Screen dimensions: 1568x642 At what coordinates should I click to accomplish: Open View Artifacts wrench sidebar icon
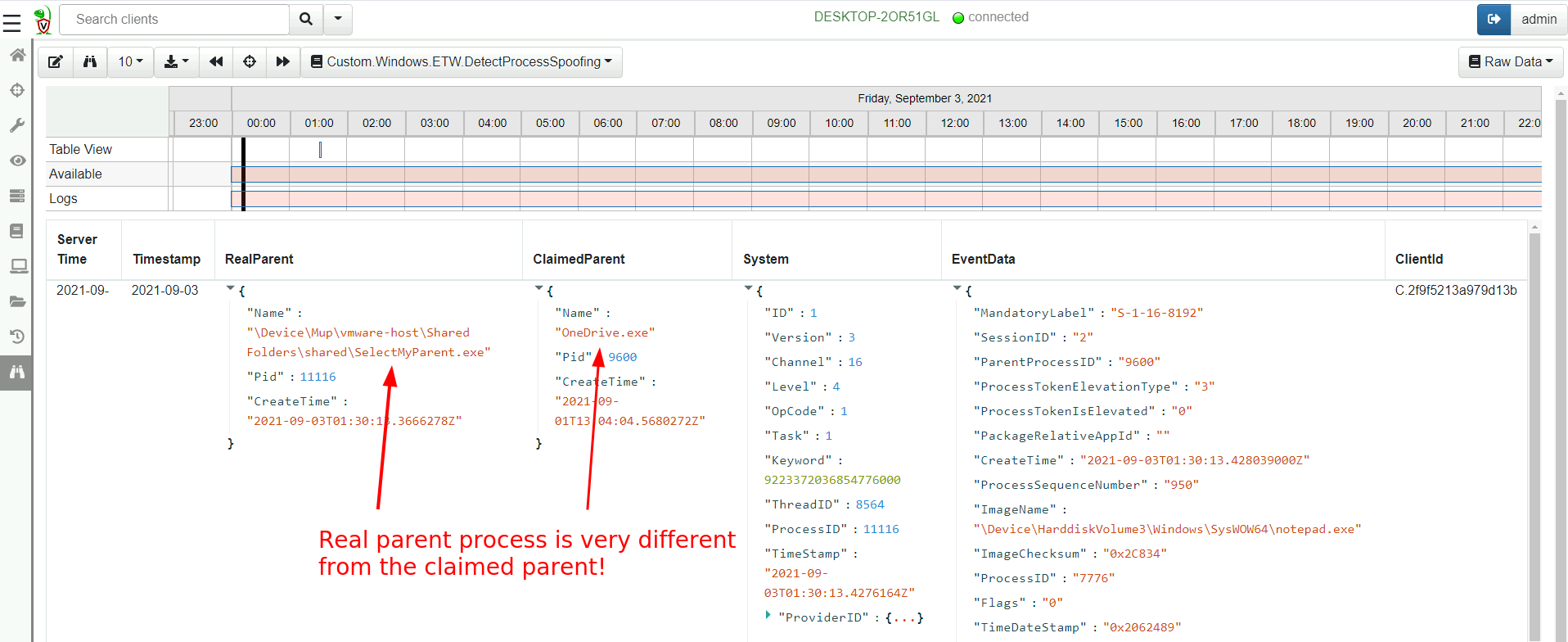17,125
